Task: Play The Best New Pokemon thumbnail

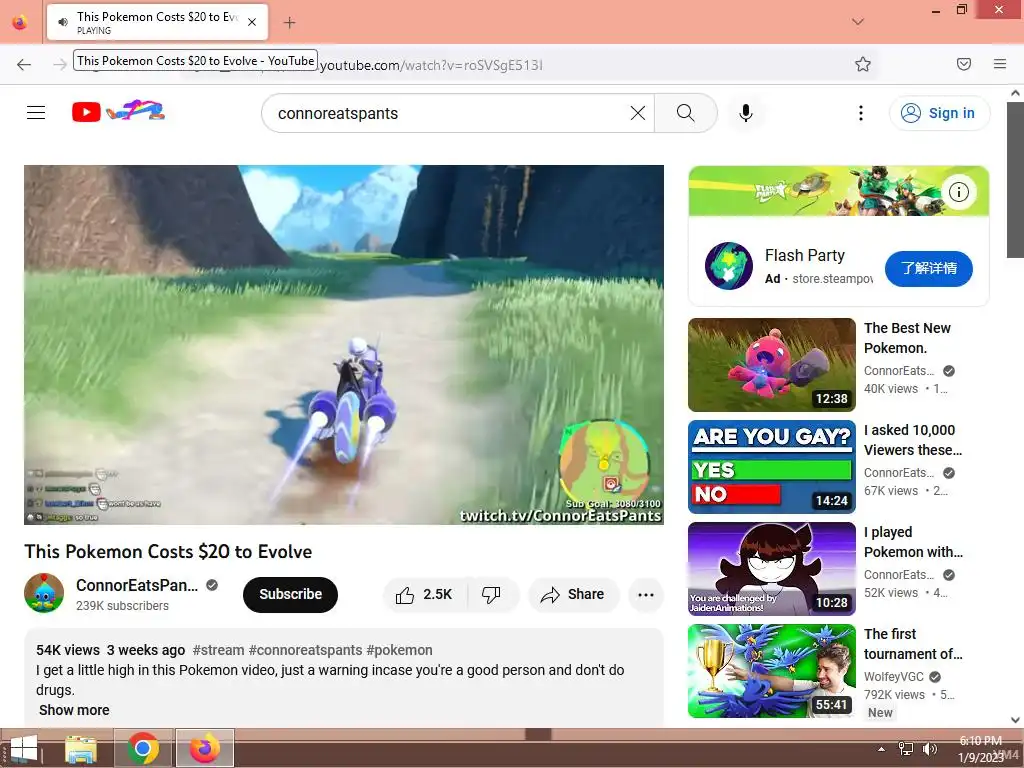Action: (771, 364)
